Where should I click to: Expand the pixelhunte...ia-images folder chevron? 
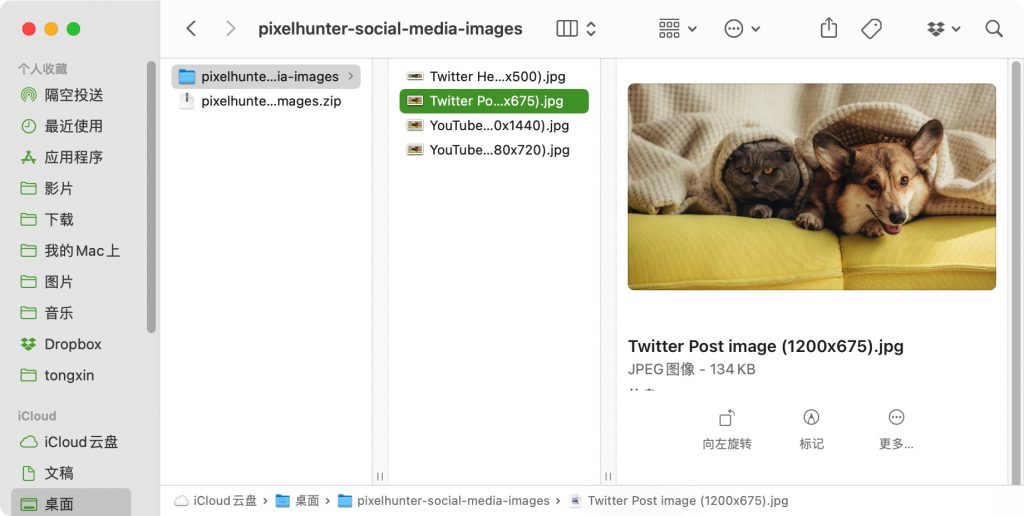tap(351, 76)
